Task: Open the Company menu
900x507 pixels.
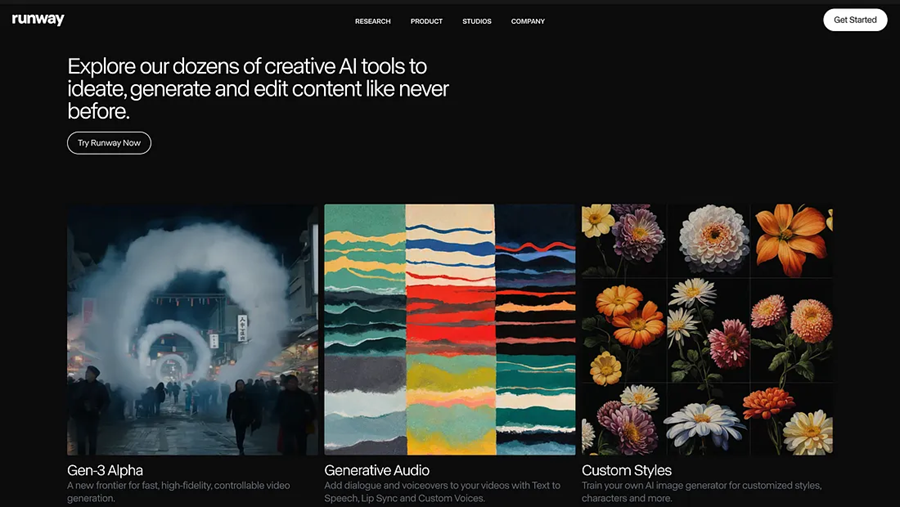Action: [x=528, y=21]
